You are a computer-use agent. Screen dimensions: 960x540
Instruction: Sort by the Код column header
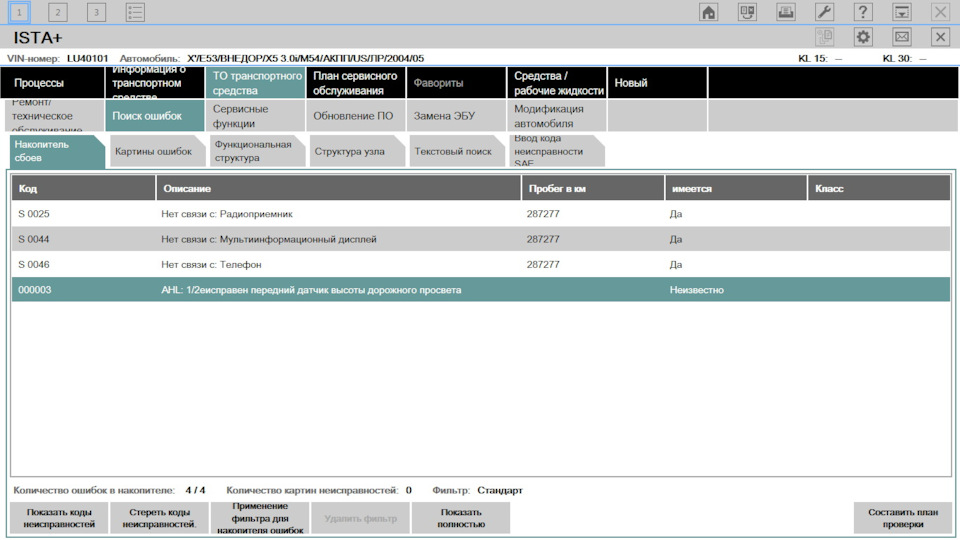[83, 189]
